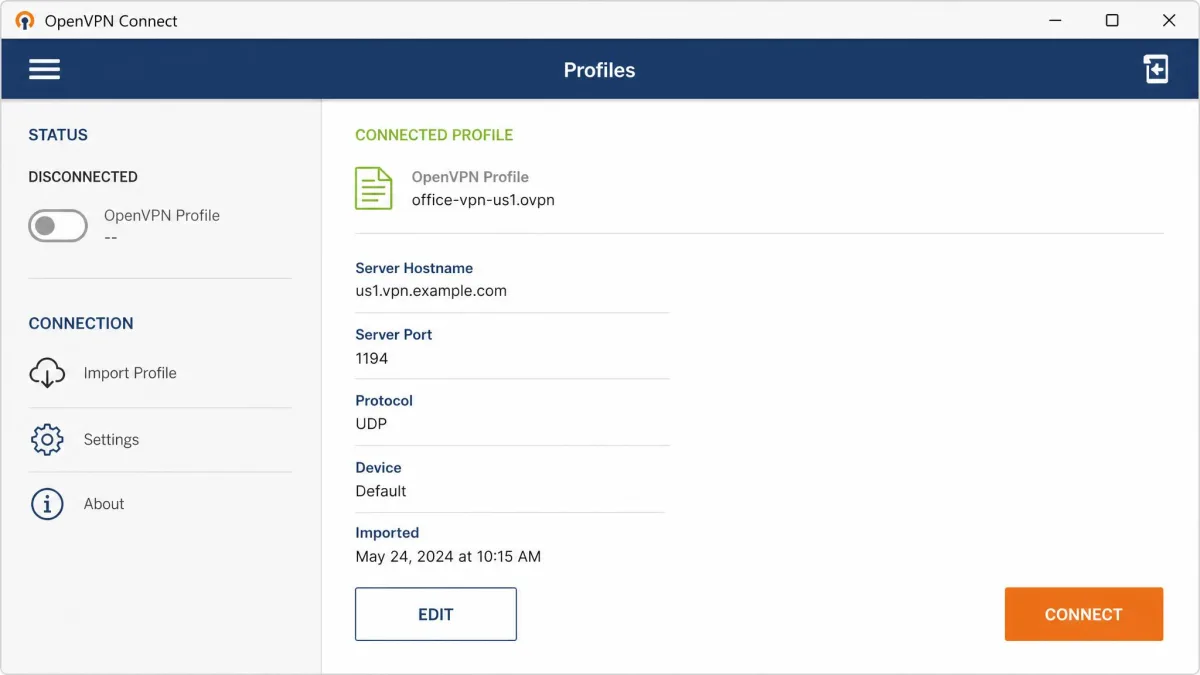Screen dimensions: 1200x675
Task: Click the About info icon
Action: [47, 504]
